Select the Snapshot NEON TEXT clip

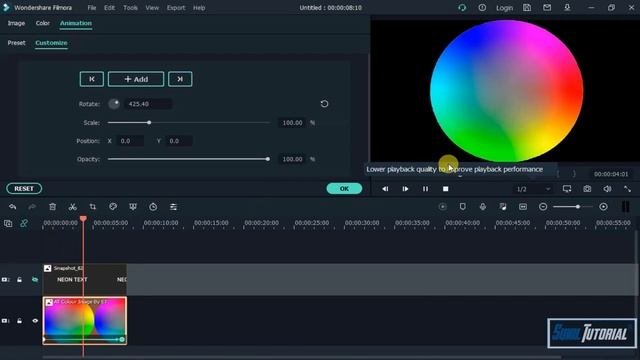[x=85, y=279]
